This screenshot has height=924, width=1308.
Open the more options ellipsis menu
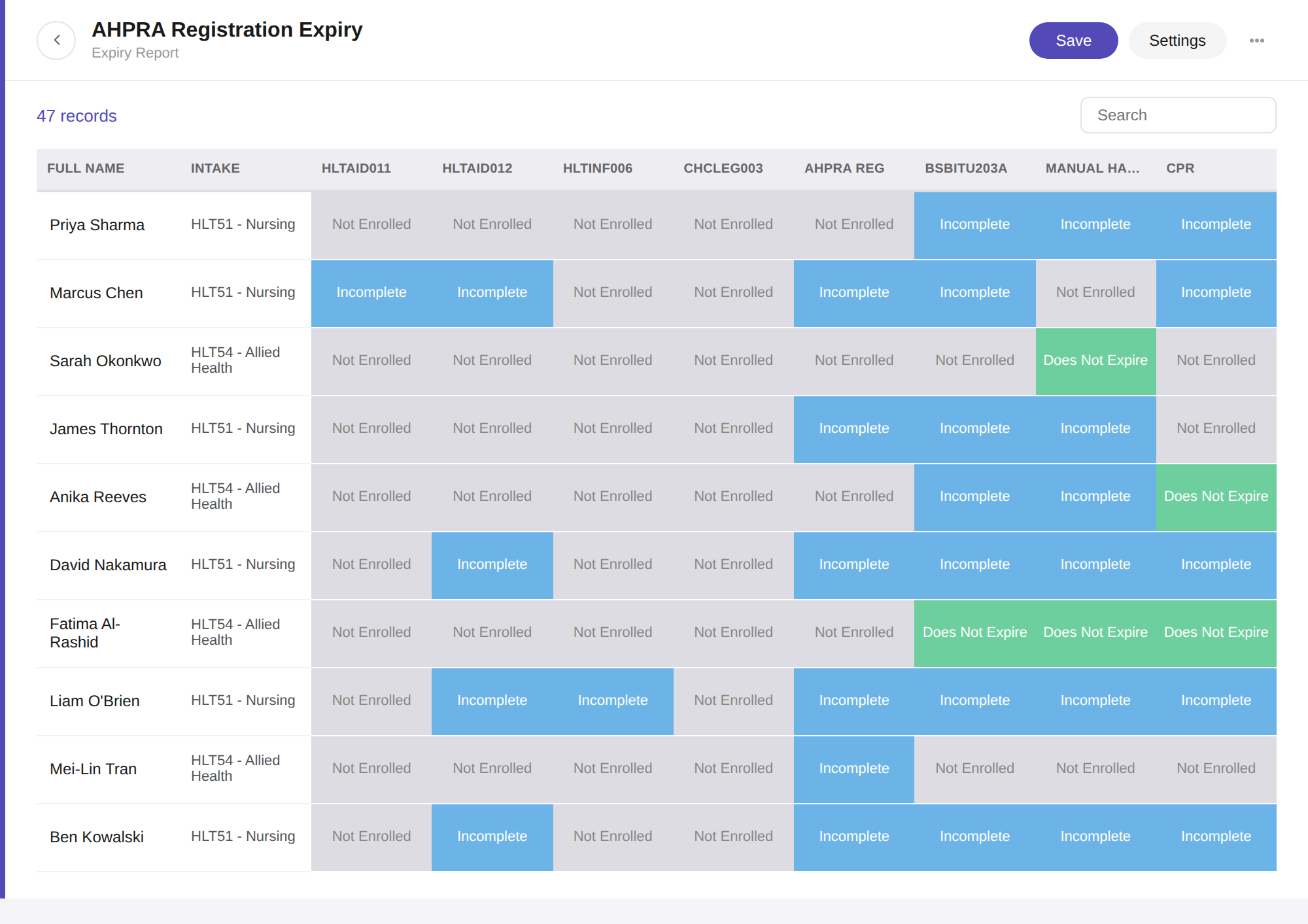pos(1256,41)
